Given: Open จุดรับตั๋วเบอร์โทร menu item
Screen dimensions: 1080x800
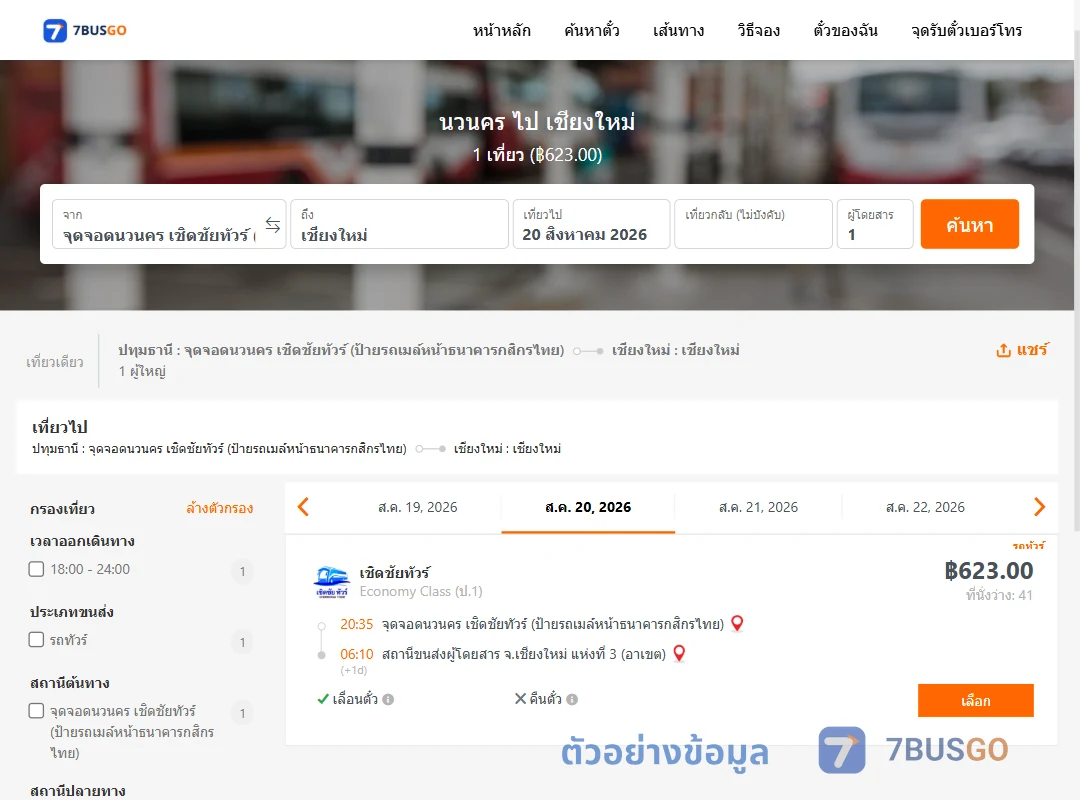Looking at the screenshot, I should (x=966, y=30).
